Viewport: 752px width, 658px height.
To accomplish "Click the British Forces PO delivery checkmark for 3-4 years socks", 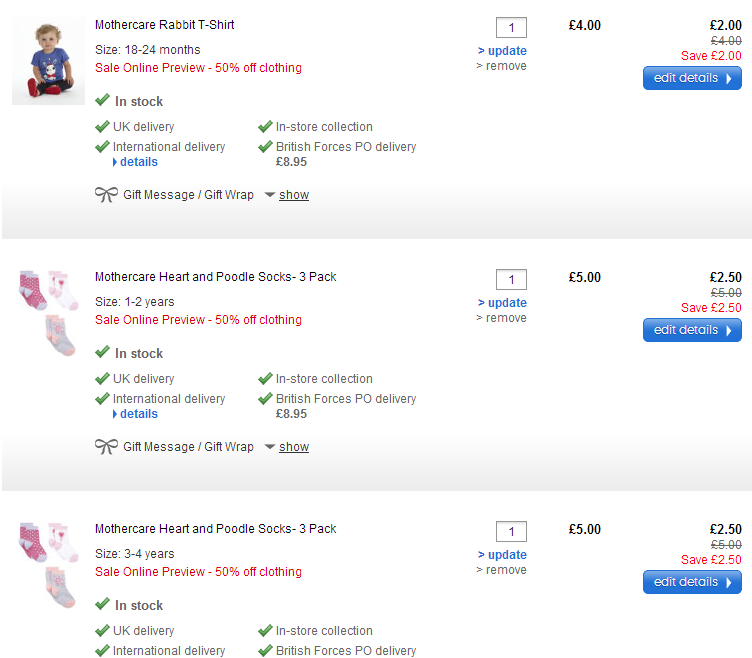I will (x=265, y=650).
